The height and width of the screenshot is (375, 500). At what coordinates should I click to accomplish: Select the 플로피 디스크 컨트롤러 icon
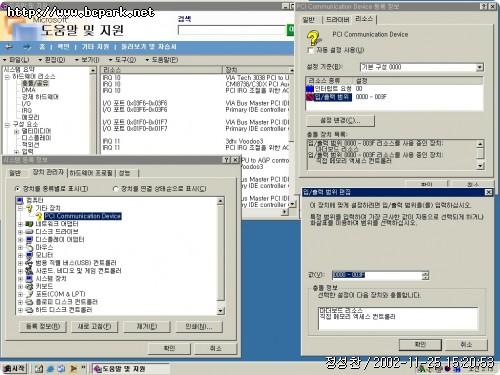click(x=29, y=302)
